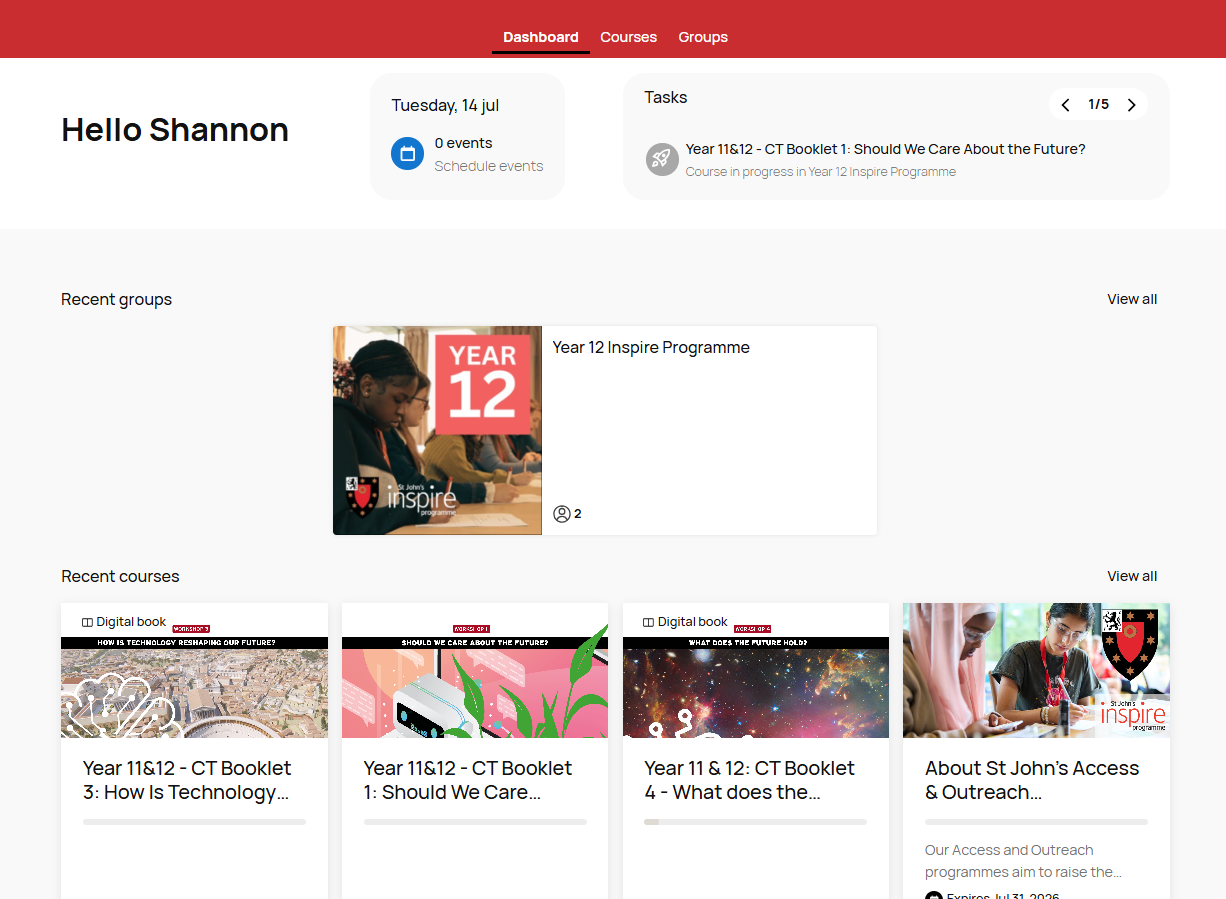The height and width of the screenshot is (899, 1226).
Task: Click Digital book label on CT Booklet 3 card
Action: pos(131,622)
